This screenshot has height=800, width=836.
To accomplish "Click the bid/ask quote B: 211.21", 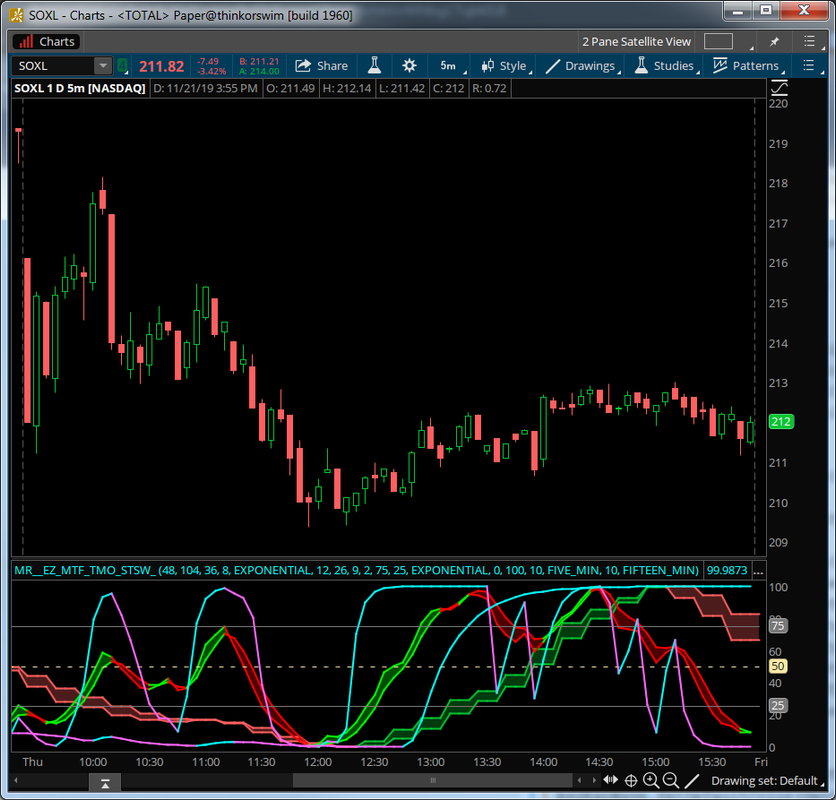I will (x=259, y=61).
